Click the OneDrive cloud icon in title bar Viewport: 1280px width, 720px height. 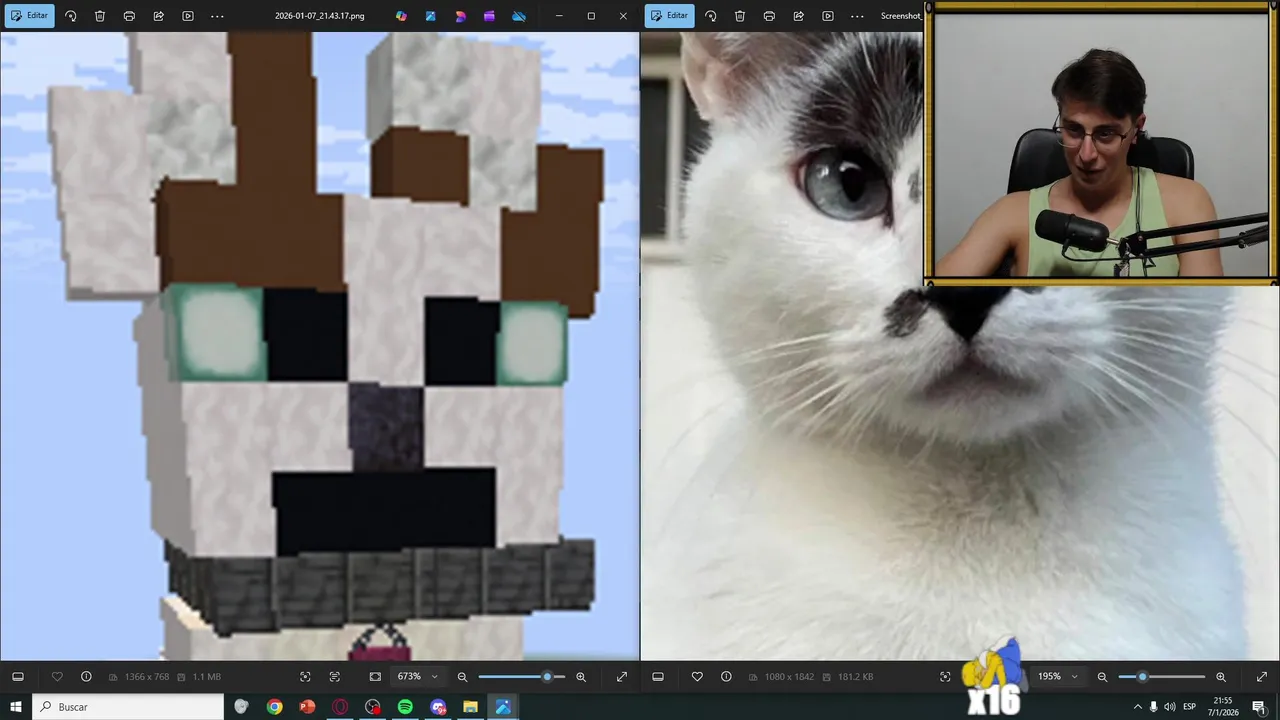tap(518, 16)
